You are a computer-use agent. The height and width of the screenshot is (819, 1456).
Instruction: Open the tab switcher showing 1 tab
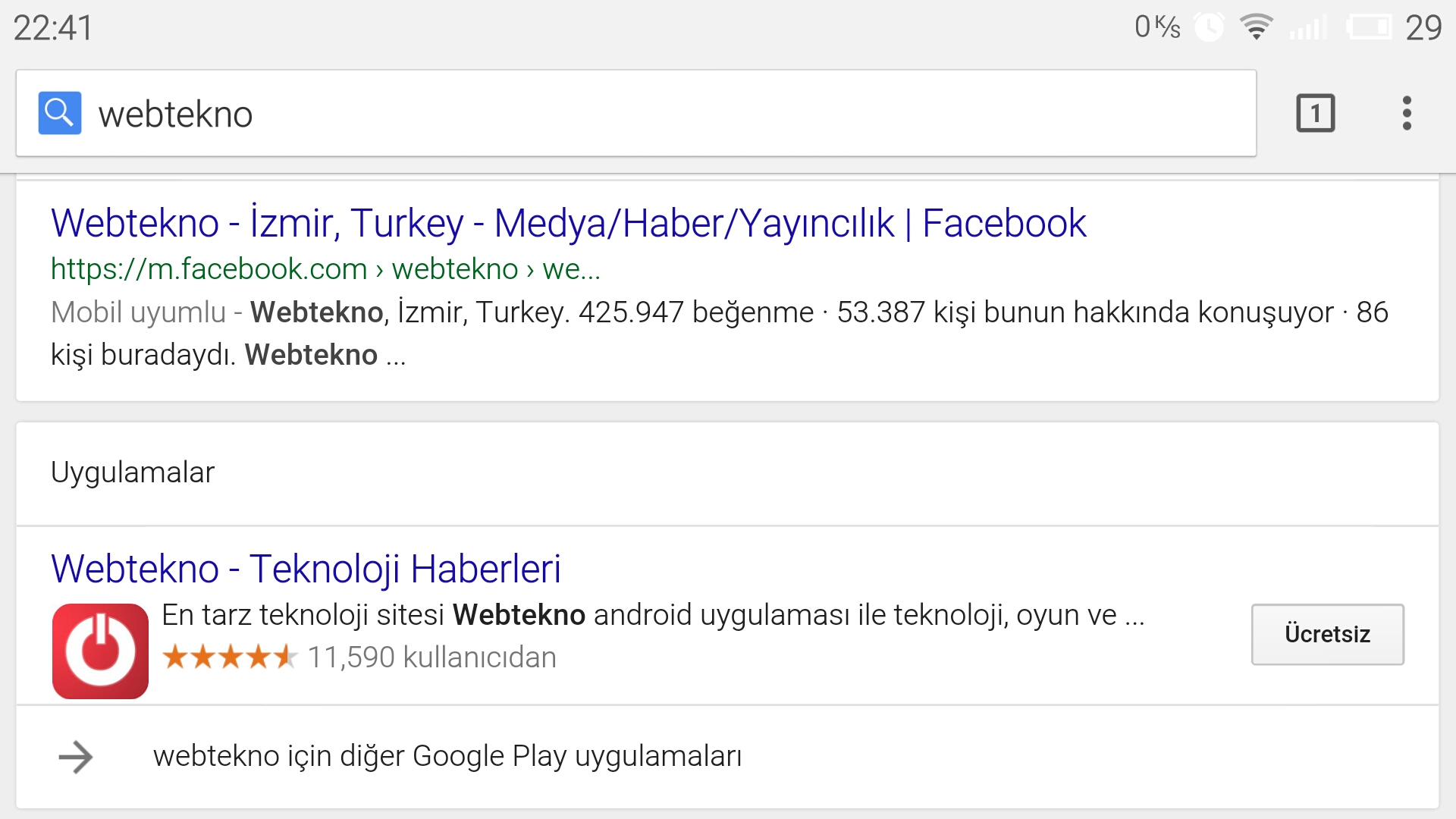[x=1315, y=114]
